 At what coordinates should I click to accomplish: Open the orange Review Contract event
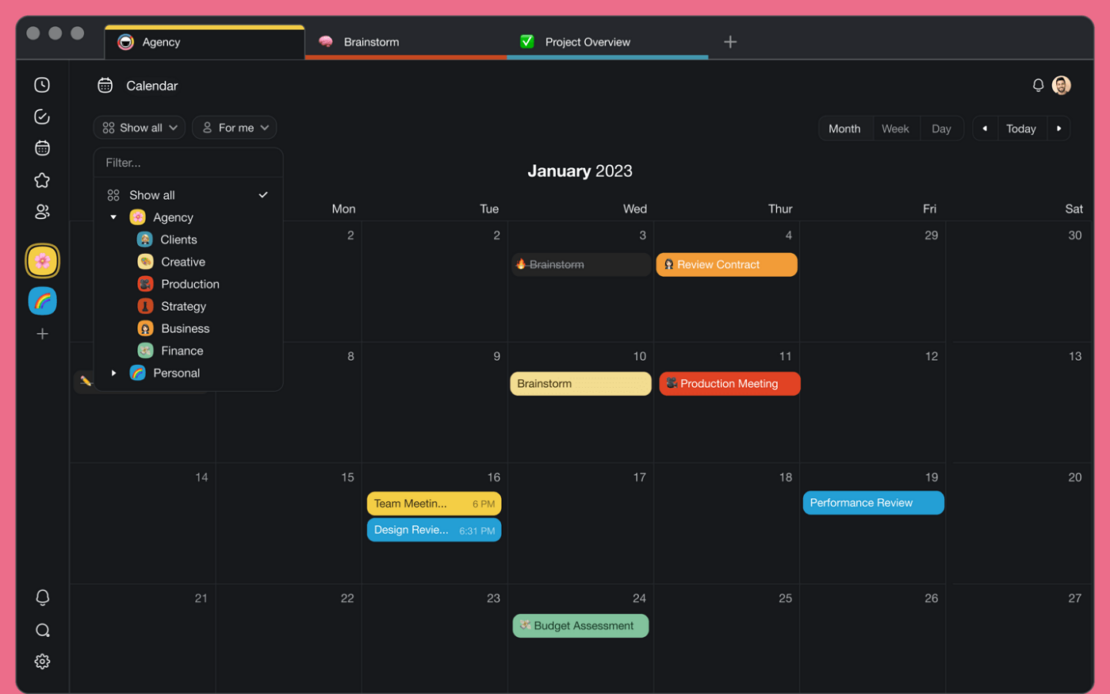[x=727, y=265]
